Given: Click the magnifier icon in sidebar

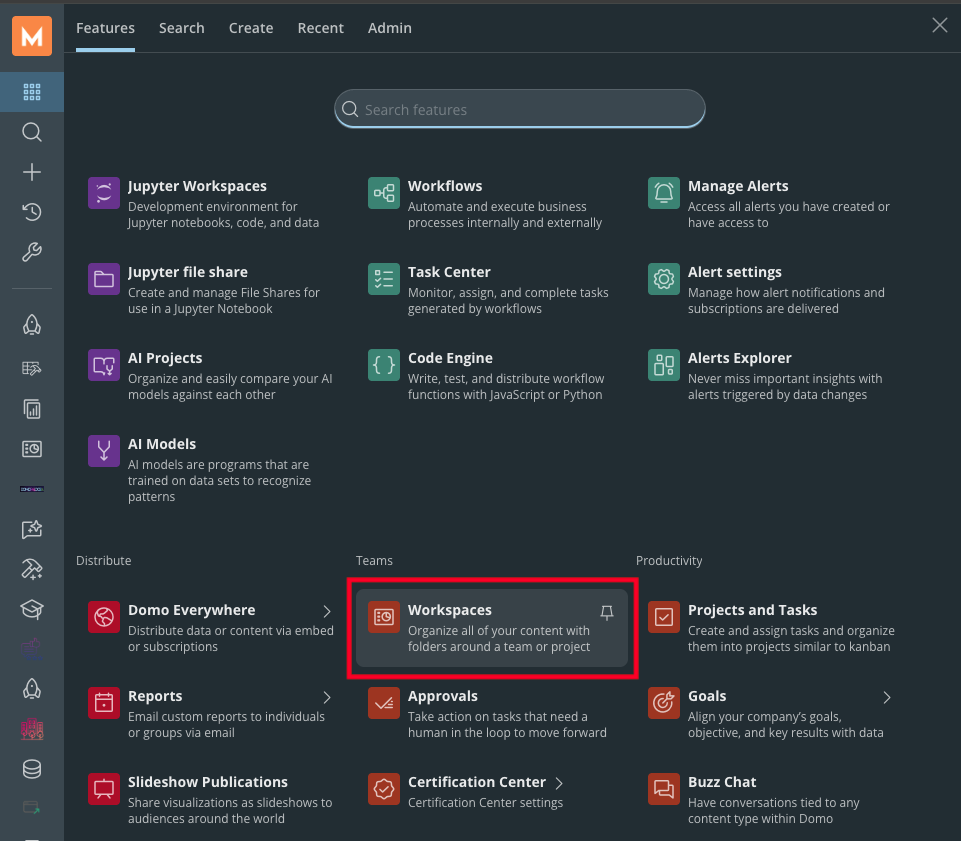Looking at the screenshot, I should click(32, 132).
